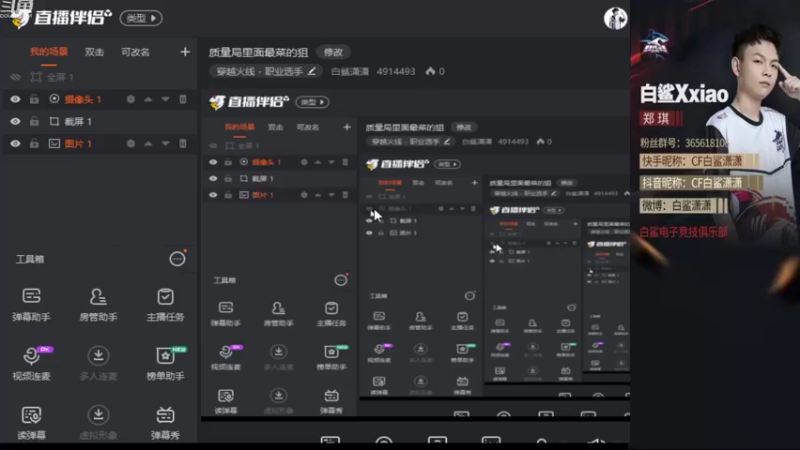Screen dimensions: 800x450
Task: Click the 工具箱 section heading
Action: point(30,259)
